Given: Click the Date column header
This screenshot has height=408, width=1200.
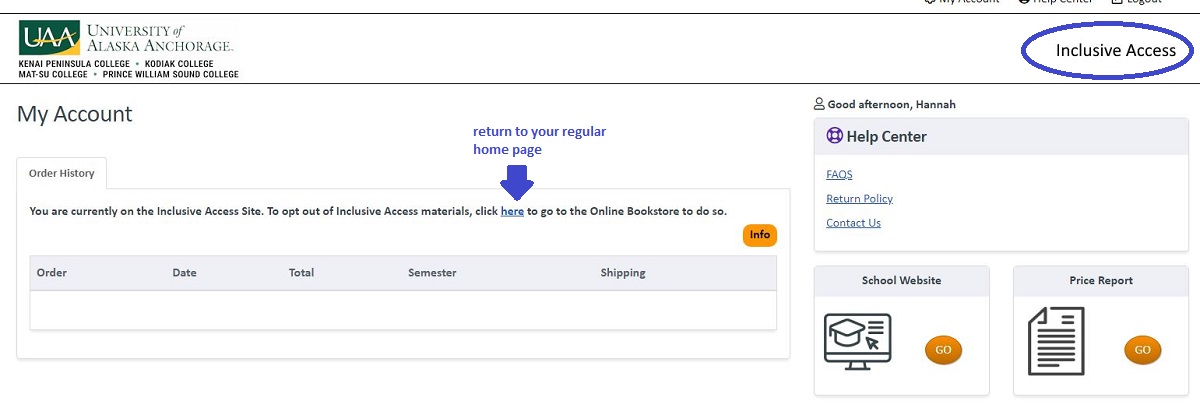Looking at the screenshot, I should 184,273.
